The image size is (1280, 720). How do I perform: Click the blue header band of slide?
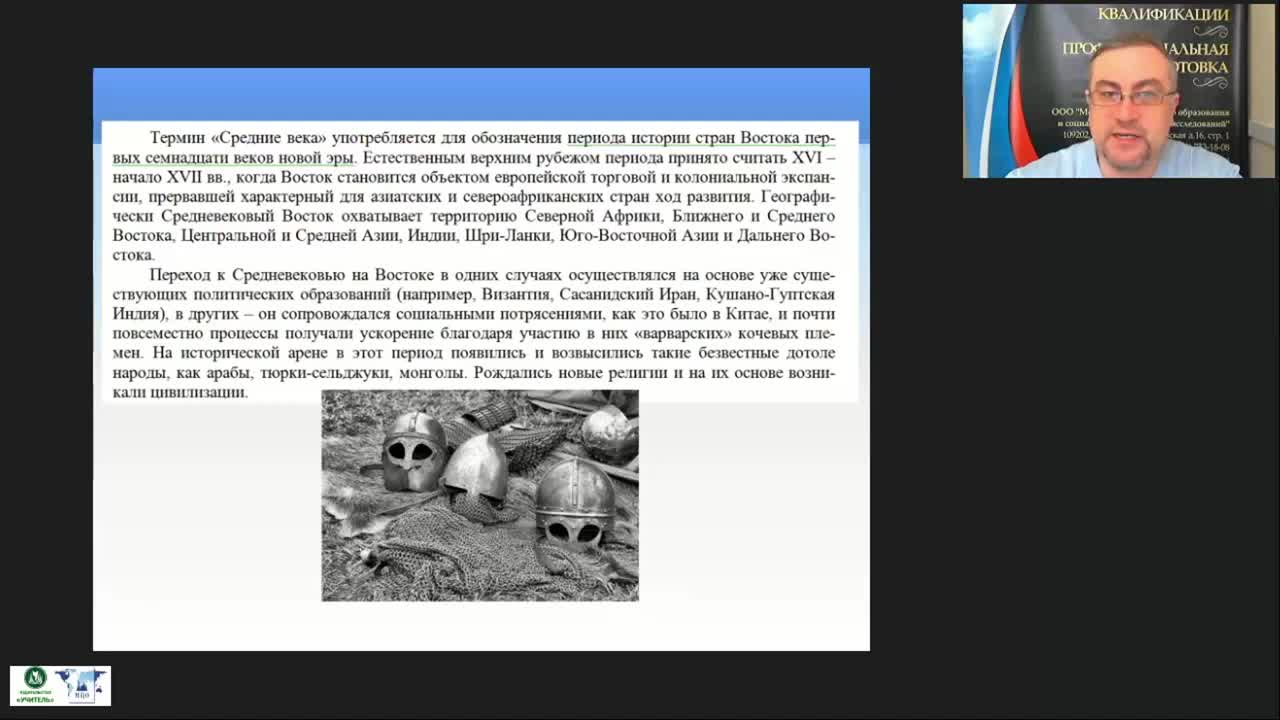click(481, 94)
